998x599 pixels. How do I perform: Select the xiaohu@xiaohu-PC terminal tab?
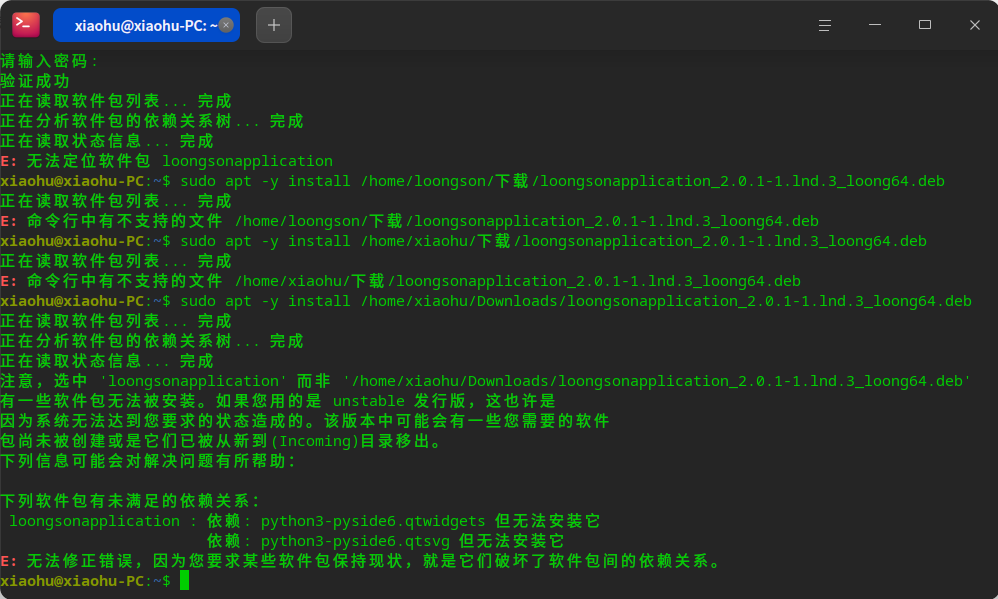pyautogui.click(x=146, y=25)
